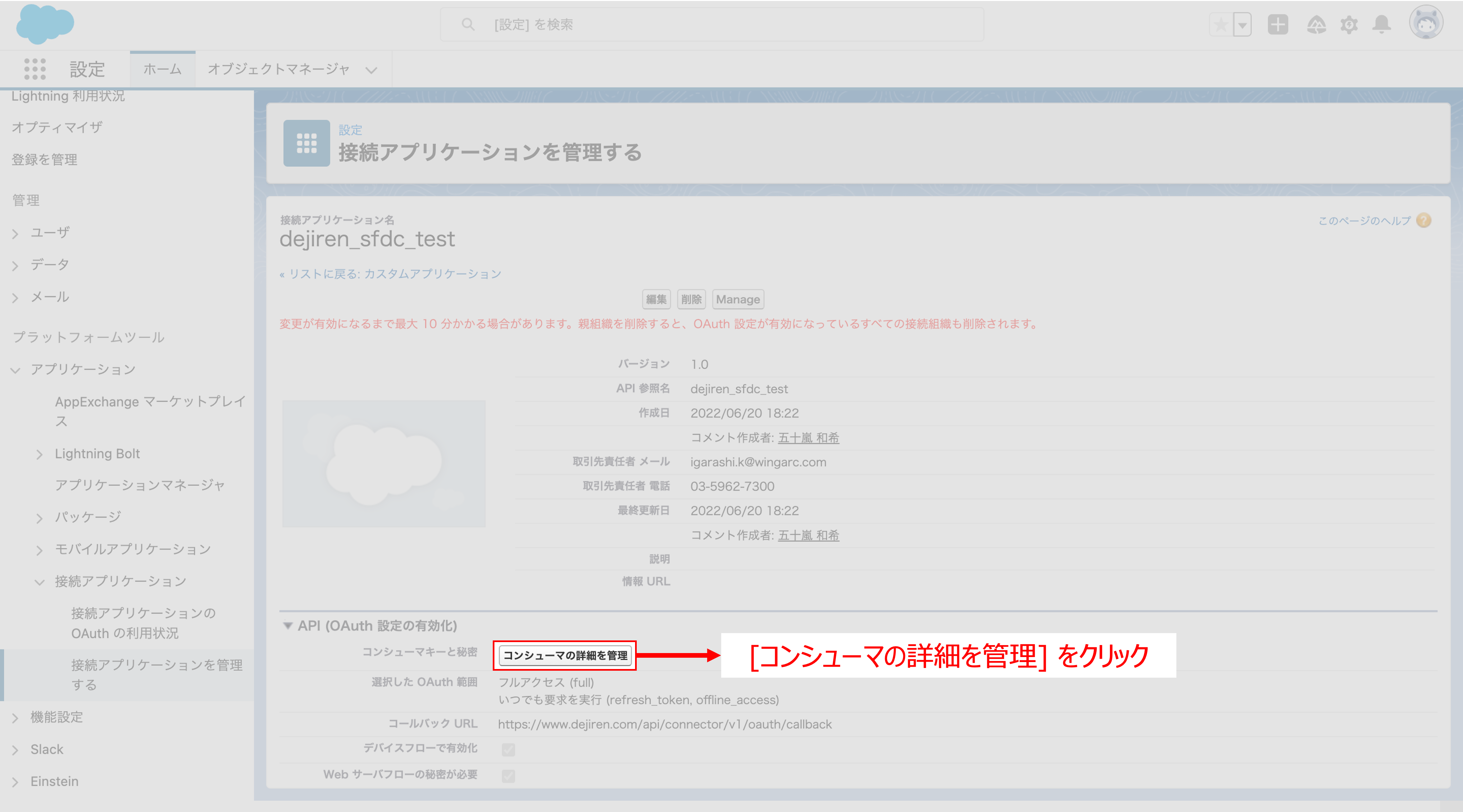
Task: Switch to the ホーム tab
Action: pos(163,69)
